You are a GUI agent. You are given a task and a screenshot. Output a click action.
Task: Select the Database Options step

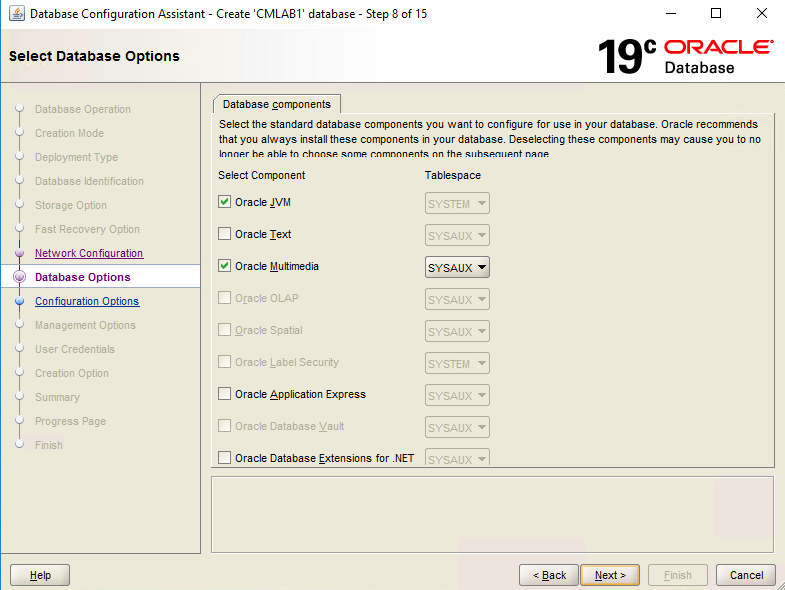tap(83, 277)
